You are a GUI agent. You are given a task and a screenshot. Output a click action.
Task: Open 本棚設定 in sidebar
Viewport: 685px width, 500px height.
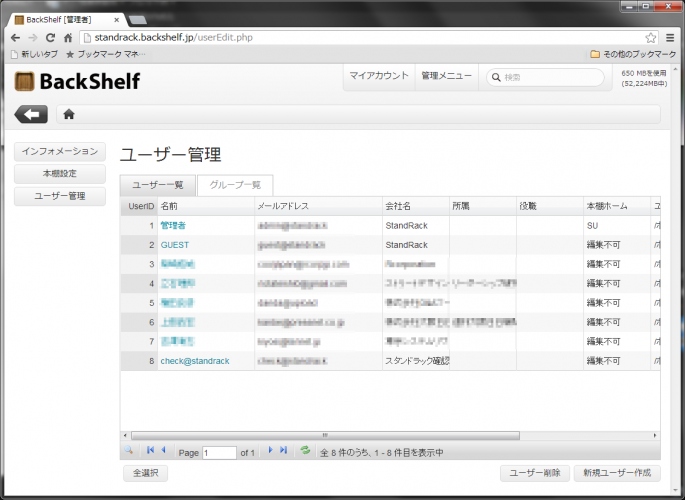(x=60, y=174)
